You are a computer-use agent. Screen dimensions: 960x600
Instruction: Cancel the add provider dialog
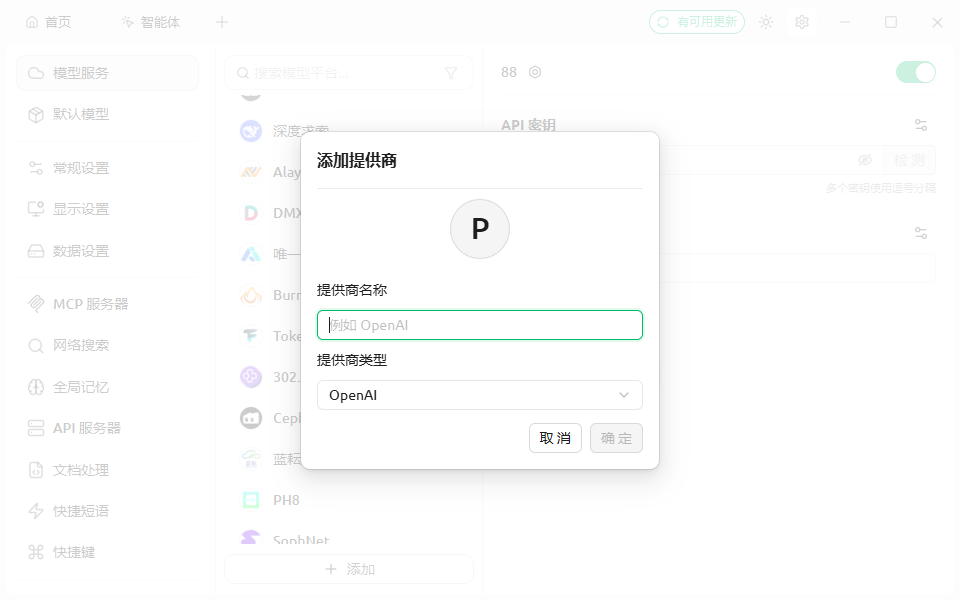pyautogui.click(x=555, y=438)
